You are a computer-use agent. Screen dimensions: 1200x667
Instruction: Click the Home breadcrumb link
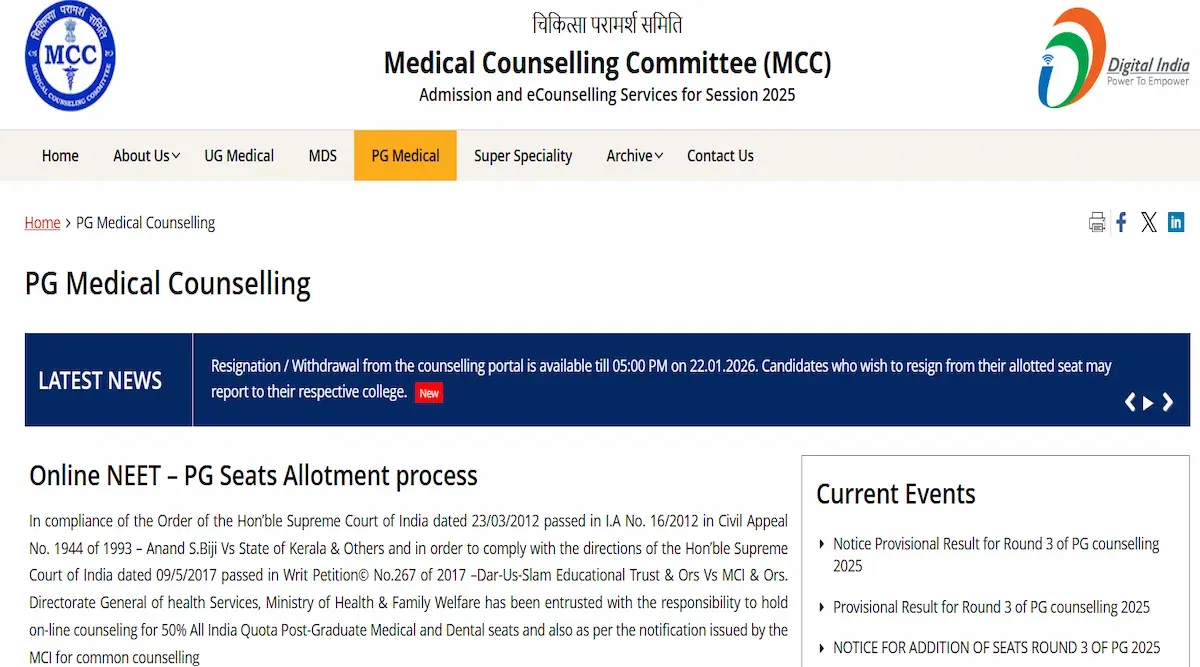(x=42, y=223)
